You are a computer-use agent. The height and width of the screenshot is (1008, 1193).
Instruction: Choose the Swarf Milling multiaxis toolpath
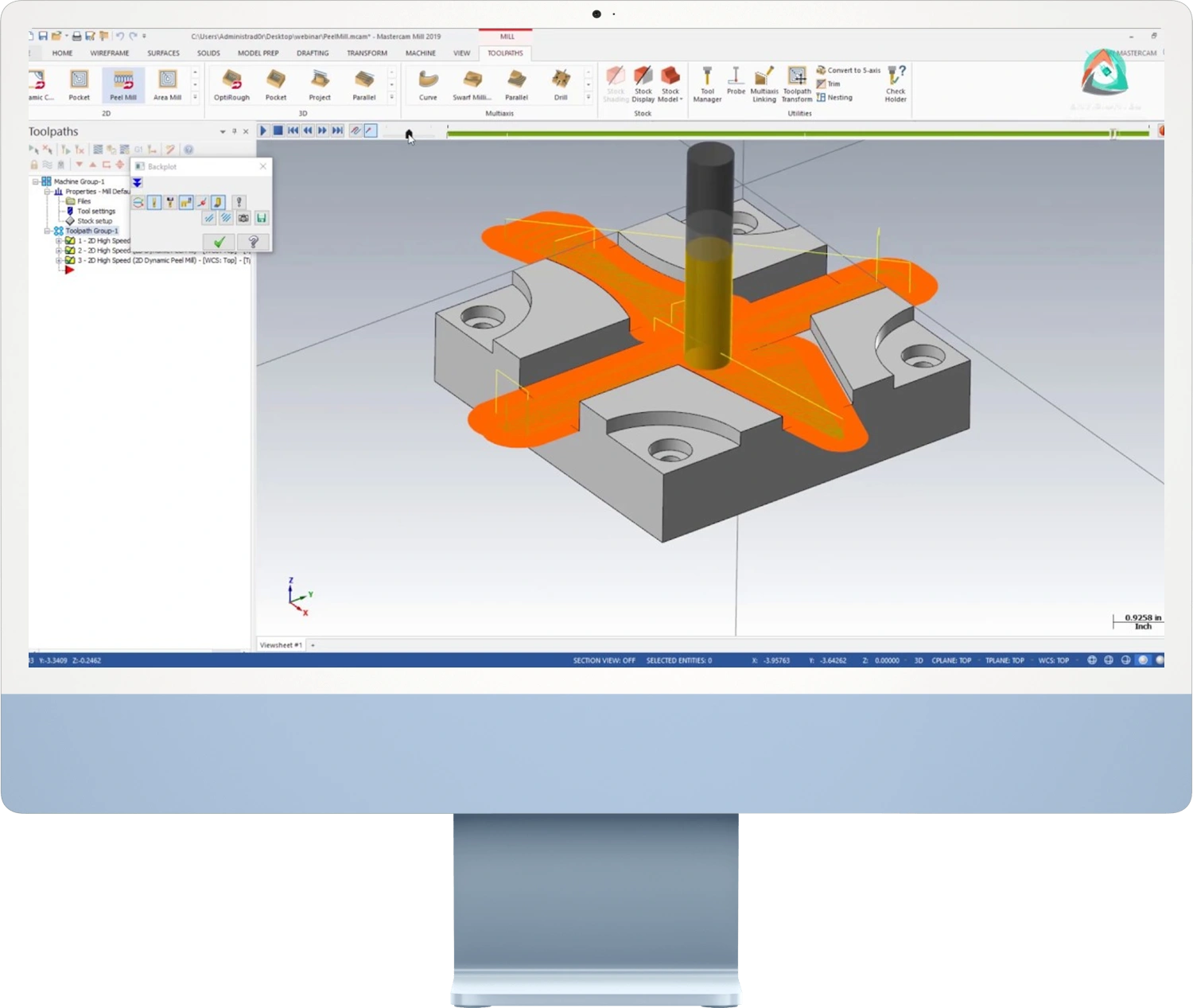pyautogui.click(x=472, y=85)
